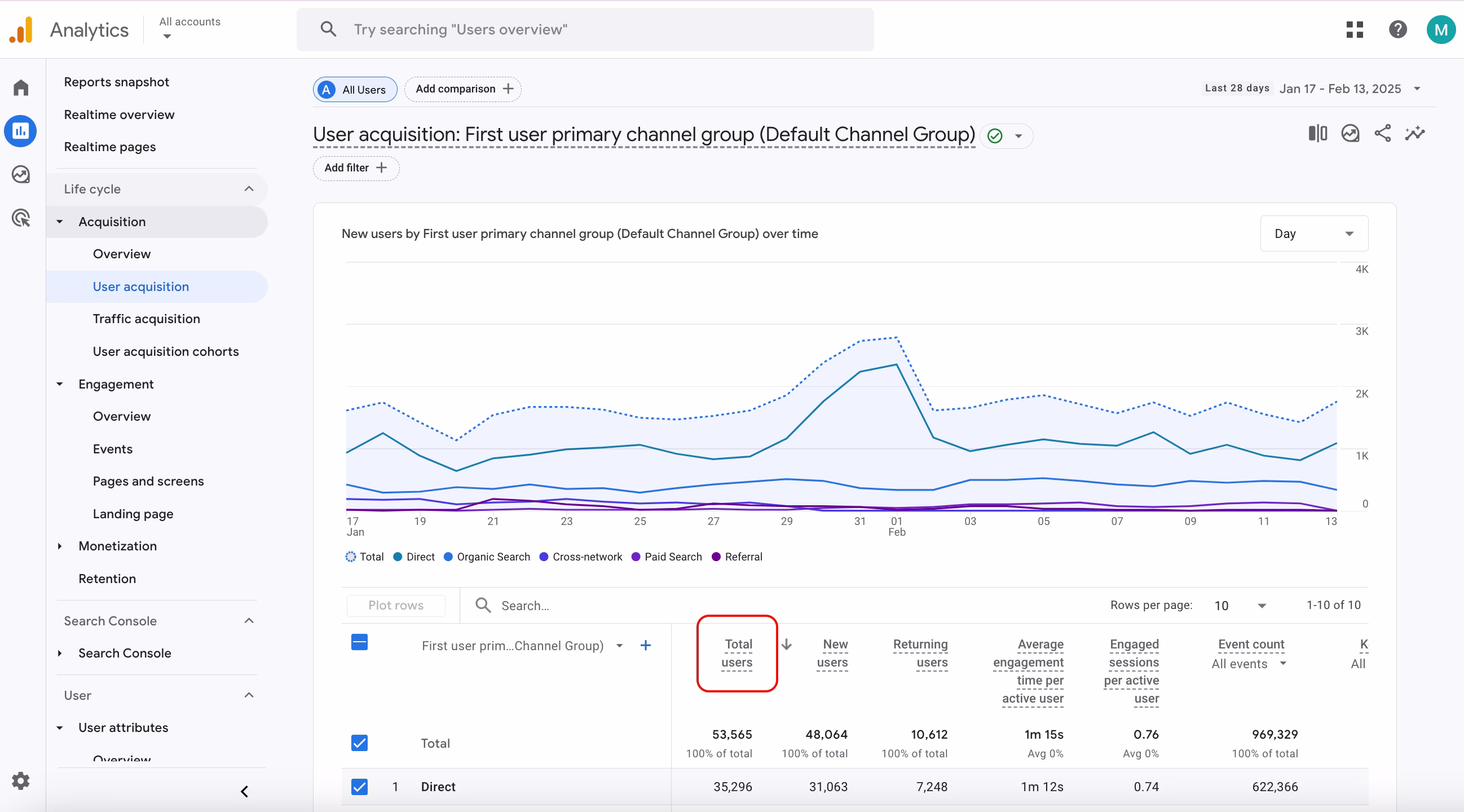Open the Explore section icon
This screenshot has width=1464, height=812.
pyautogui.click(x=20, y=174)
